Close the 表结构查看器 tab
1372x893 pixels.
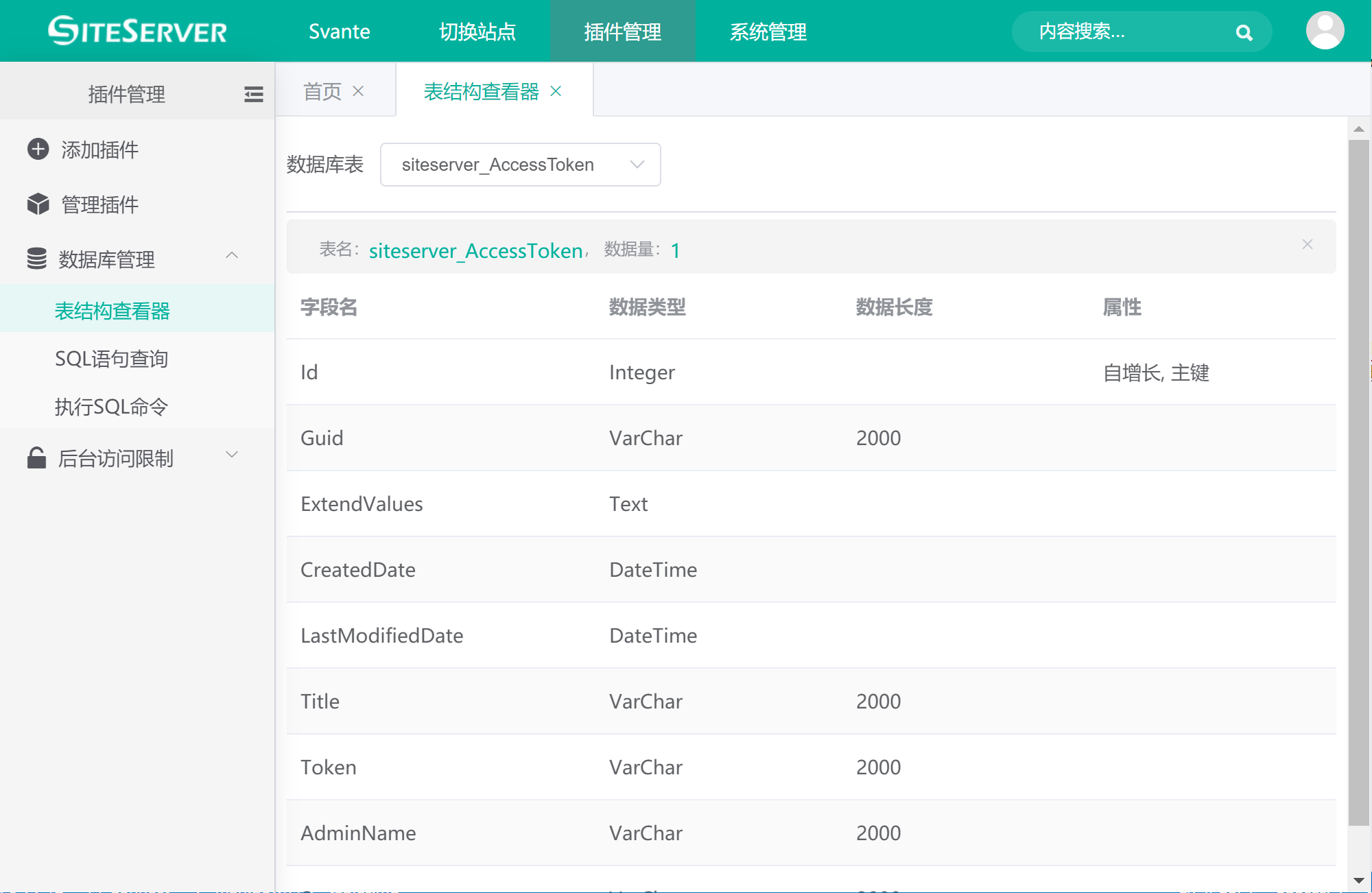556,91
